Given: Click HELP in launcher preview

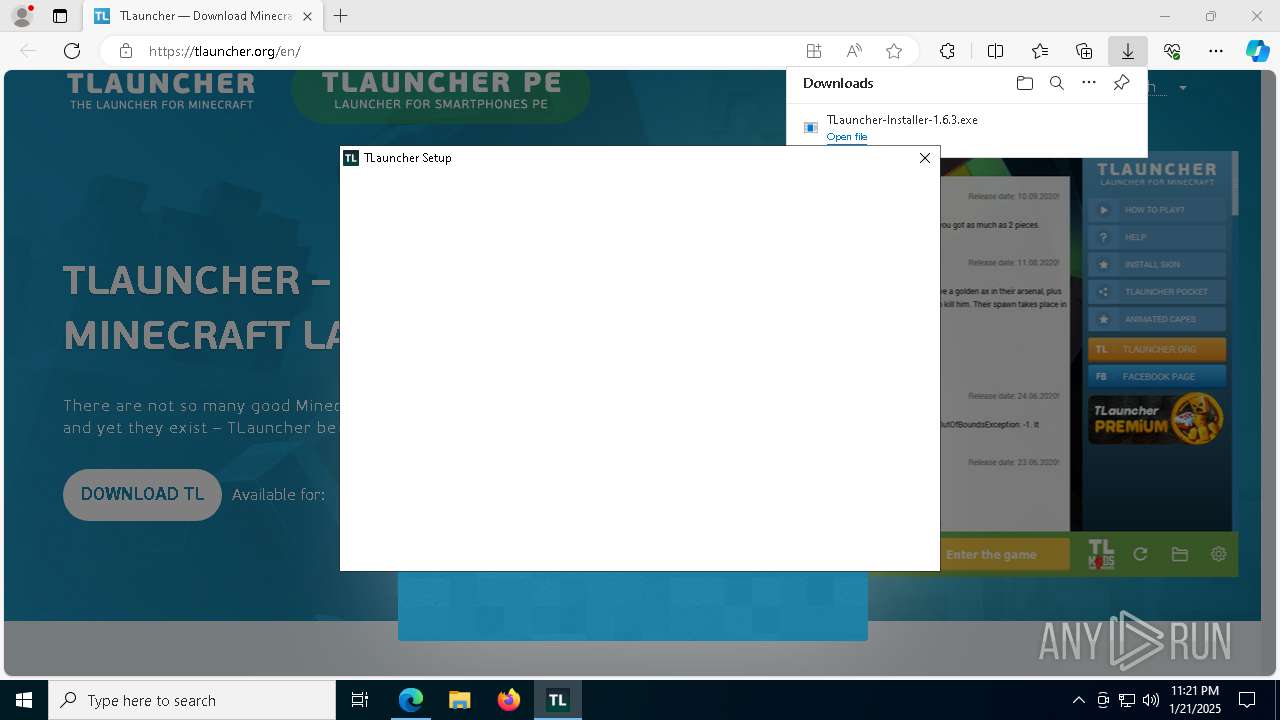Looking at the screenshot, I should click(x=1157, y=237).
